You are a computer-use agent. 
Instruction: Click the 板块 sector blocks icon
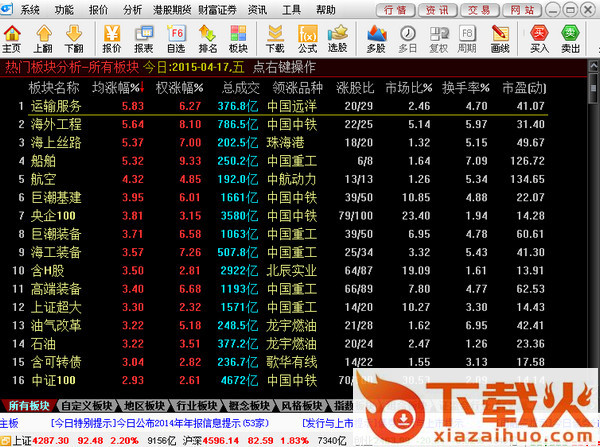point(238,39)
